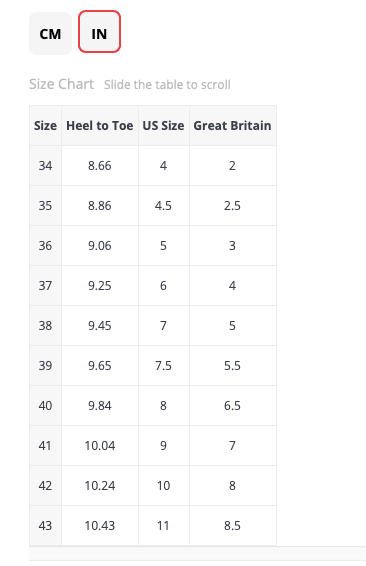Select size 34 row label
Image resolution: width=366 pixels, height=566 pixels.
(45, 166)
